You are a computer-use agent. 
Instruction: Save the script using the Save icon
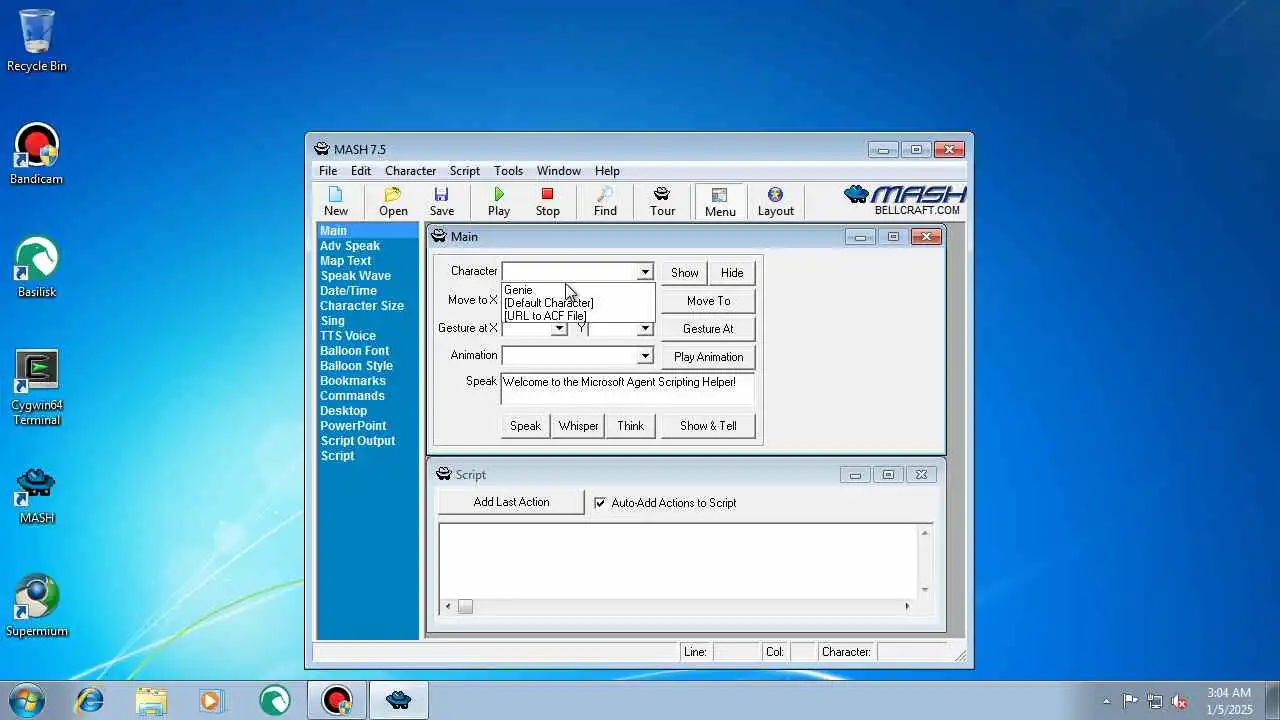click(x=442, y=201)
